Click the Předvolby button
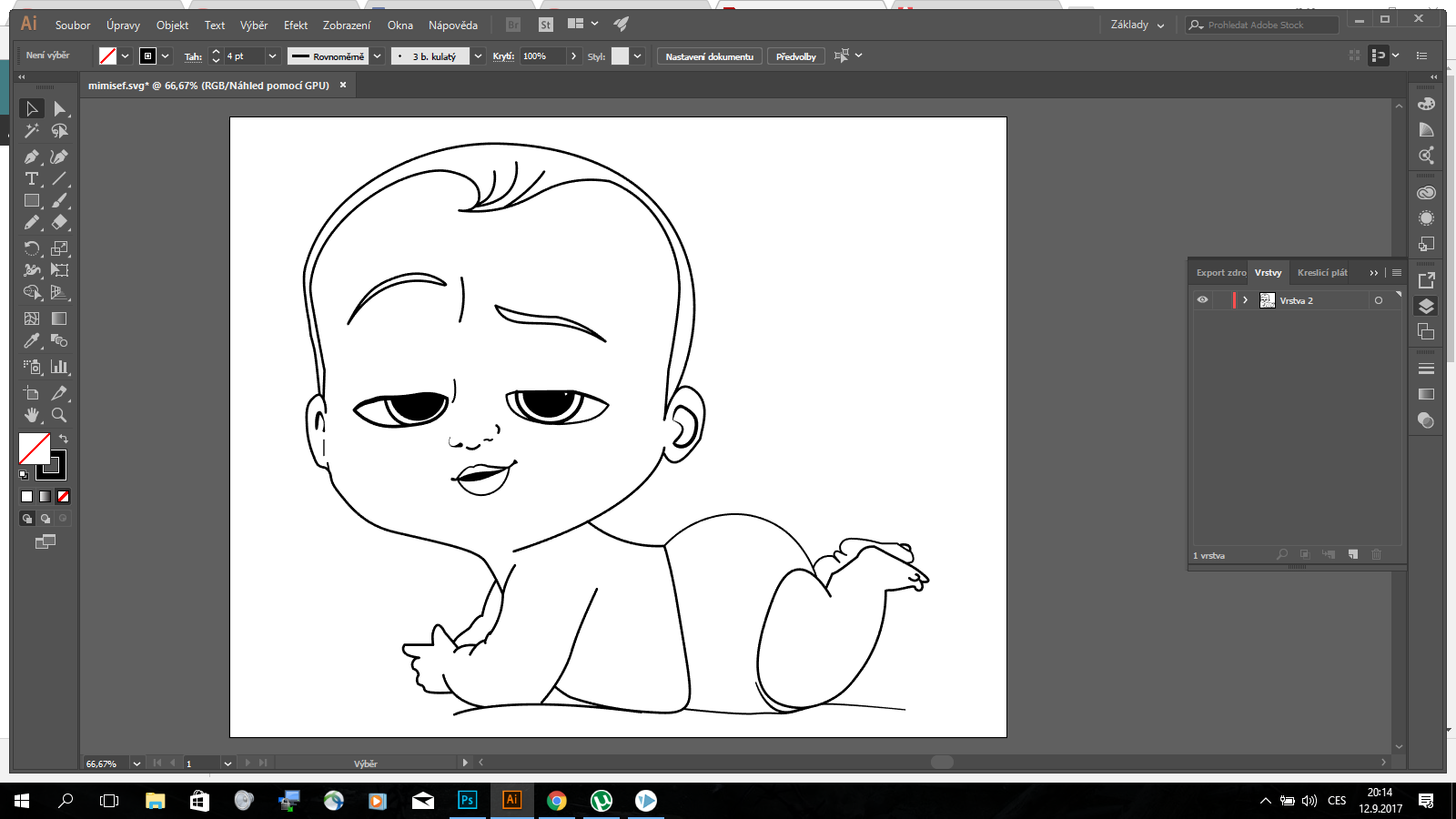The height and width of the screenshot is (819, 1456). 795,56
